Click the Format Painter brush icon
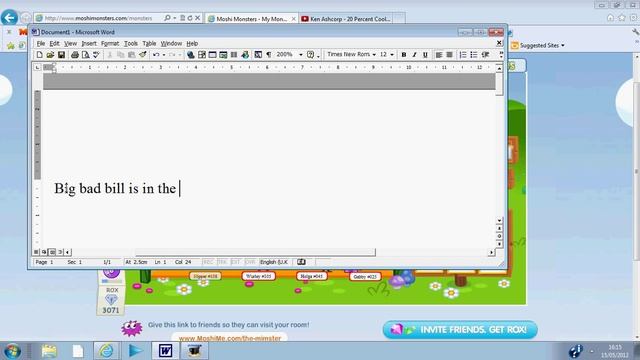This screenshot has height=360, width=640. point(142,55)
